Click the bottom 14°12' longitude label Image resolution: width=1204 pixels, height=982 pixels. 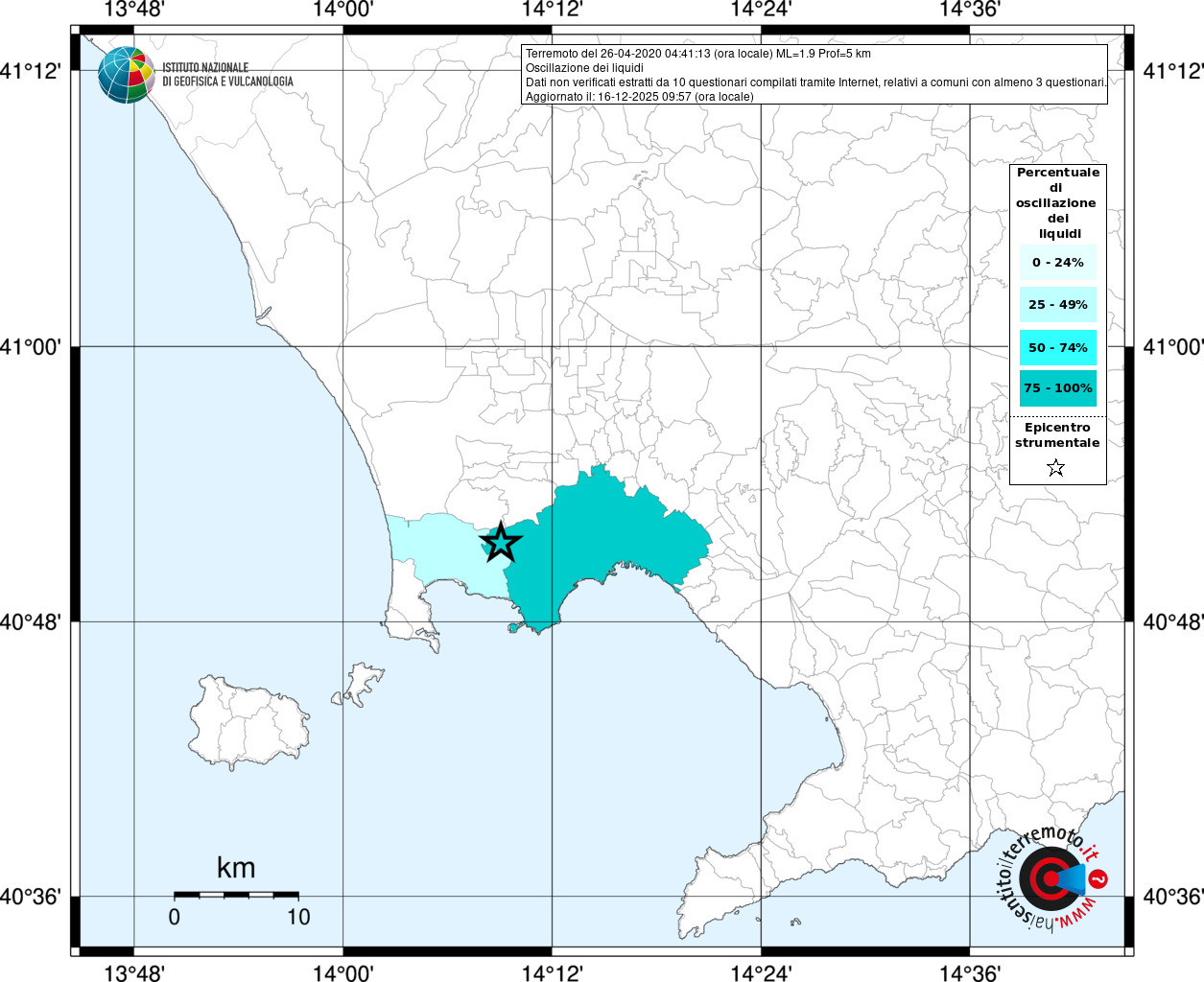pyautogui.click(x=553, y=973)
